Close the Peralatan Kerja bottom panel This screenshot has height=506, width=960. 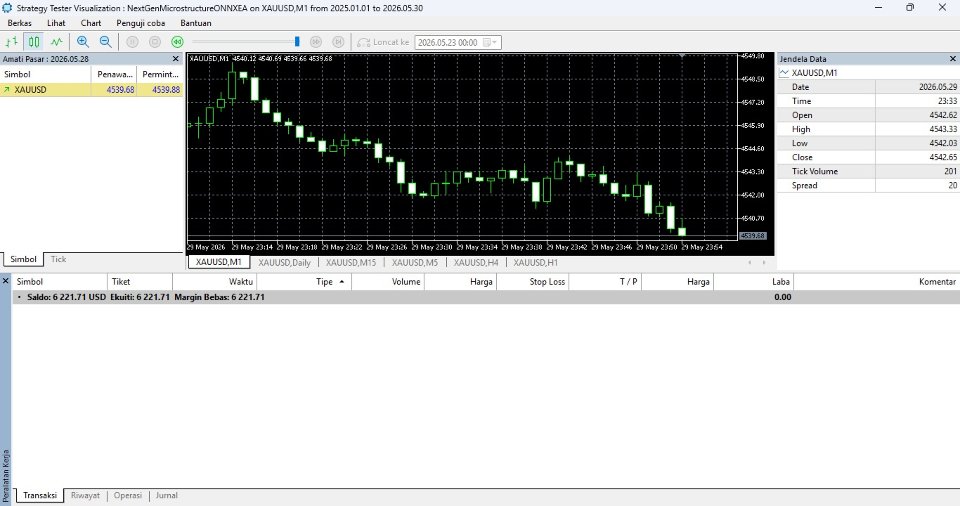coord(6,281)
